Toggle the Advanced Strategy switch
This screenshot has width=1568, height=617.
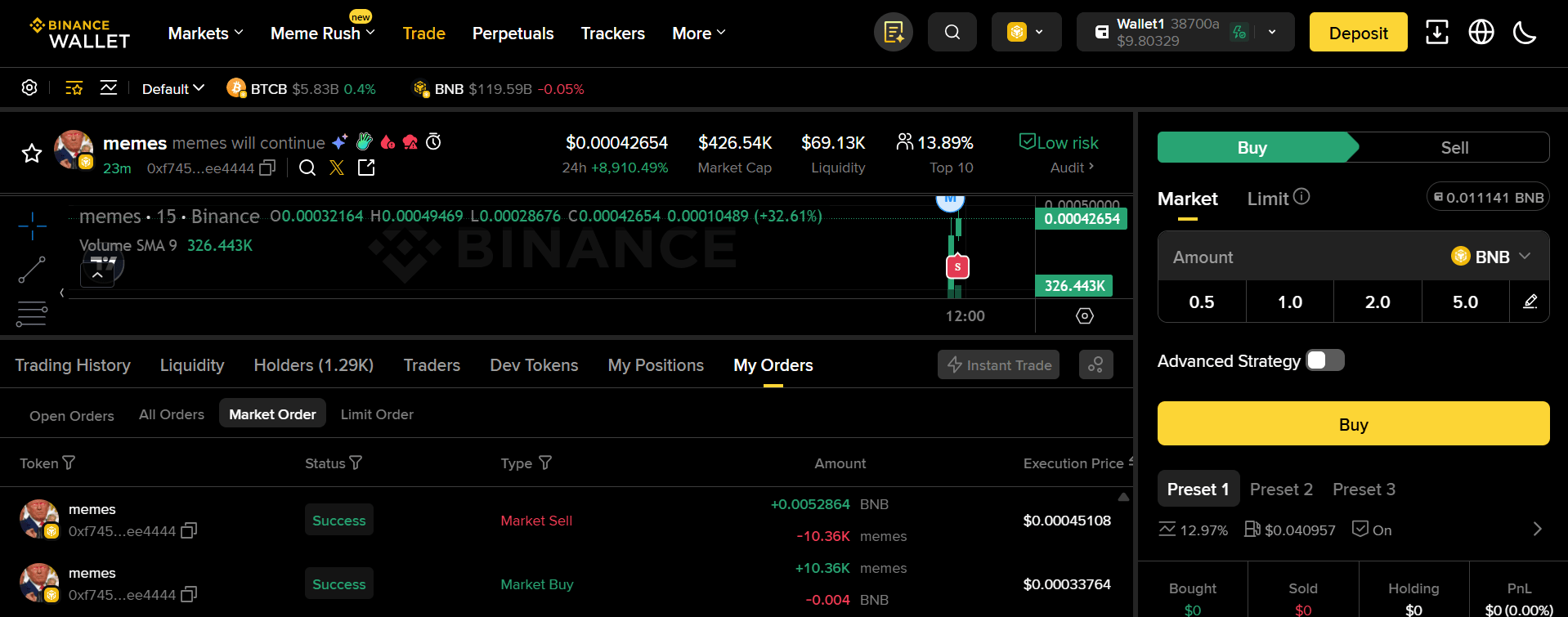pos(1325,360)
